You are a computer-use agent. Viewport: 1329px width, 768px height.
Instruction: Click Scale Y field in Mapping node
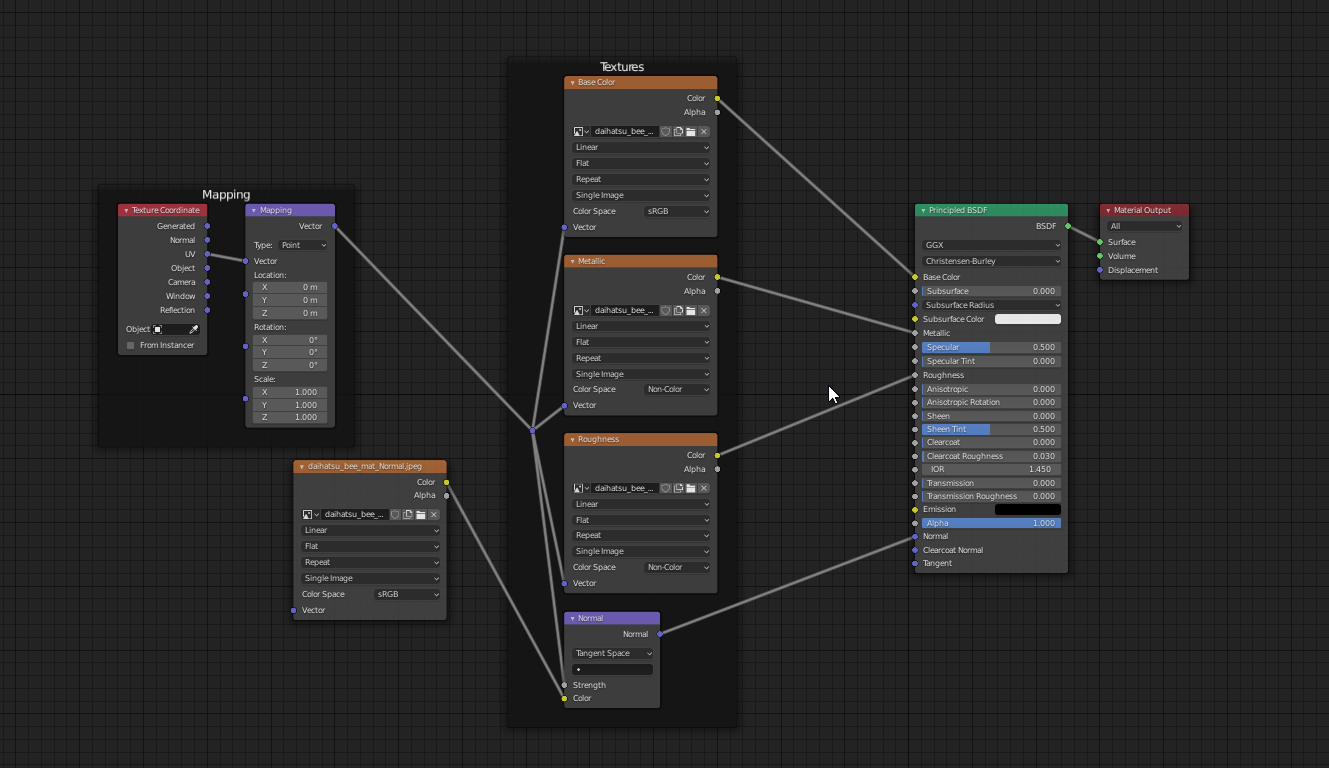point(290,405)
